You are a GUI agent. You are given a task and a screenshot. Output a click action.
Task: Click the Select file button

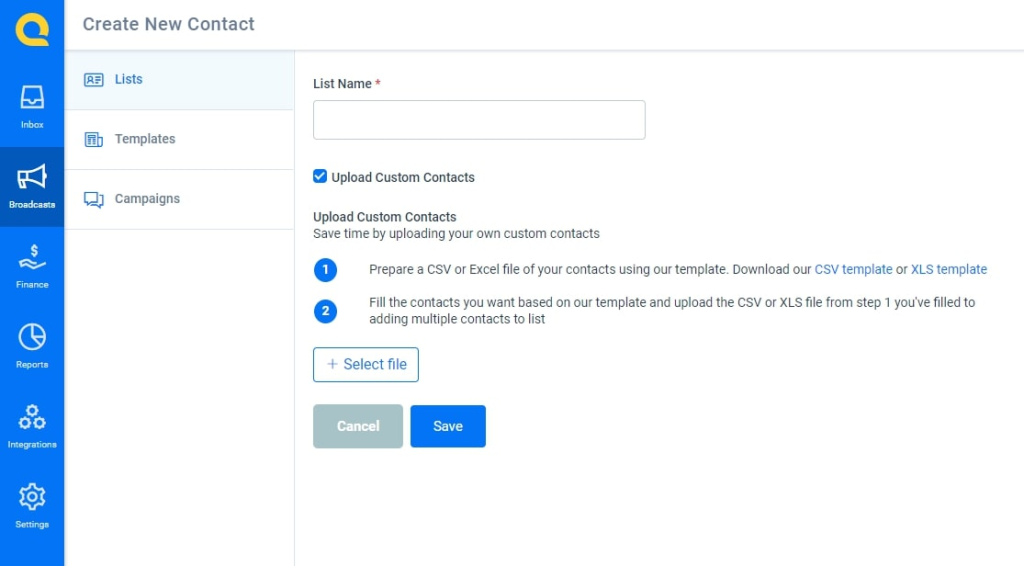pos(366,364)
